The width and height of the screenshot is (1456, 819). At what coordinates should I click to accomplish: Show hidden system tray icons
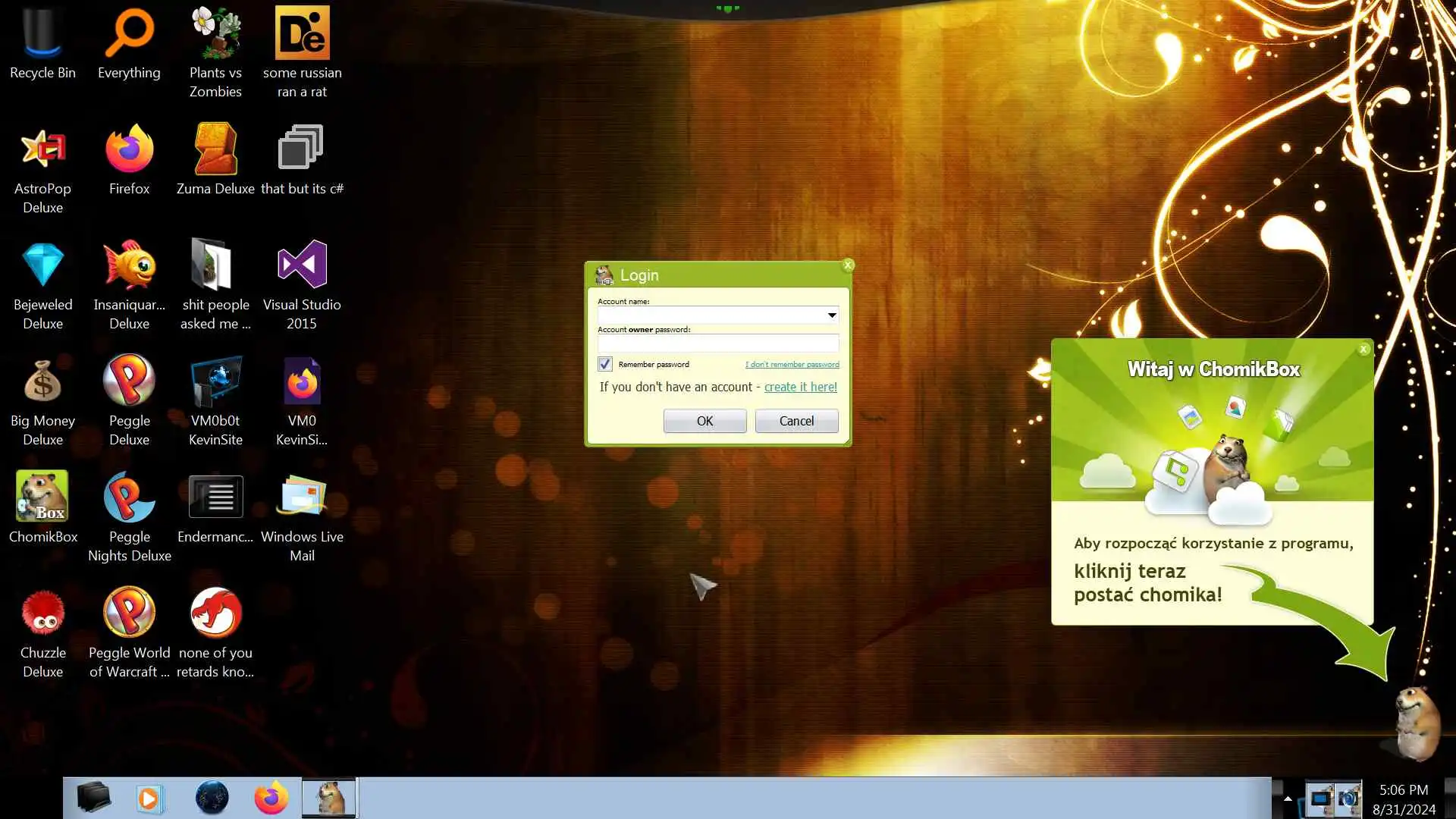pyautogui.click(x=1288, y=798)
